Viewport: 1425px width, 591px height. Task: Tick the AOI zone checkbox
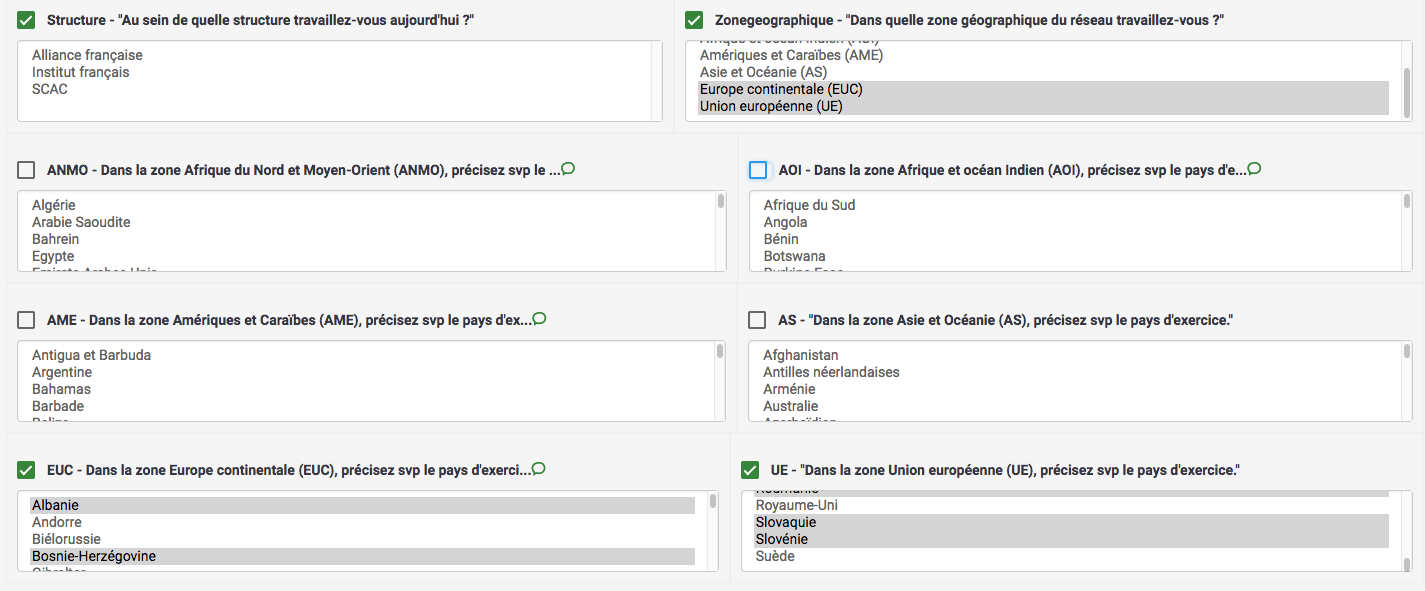[x=758, y=170]
